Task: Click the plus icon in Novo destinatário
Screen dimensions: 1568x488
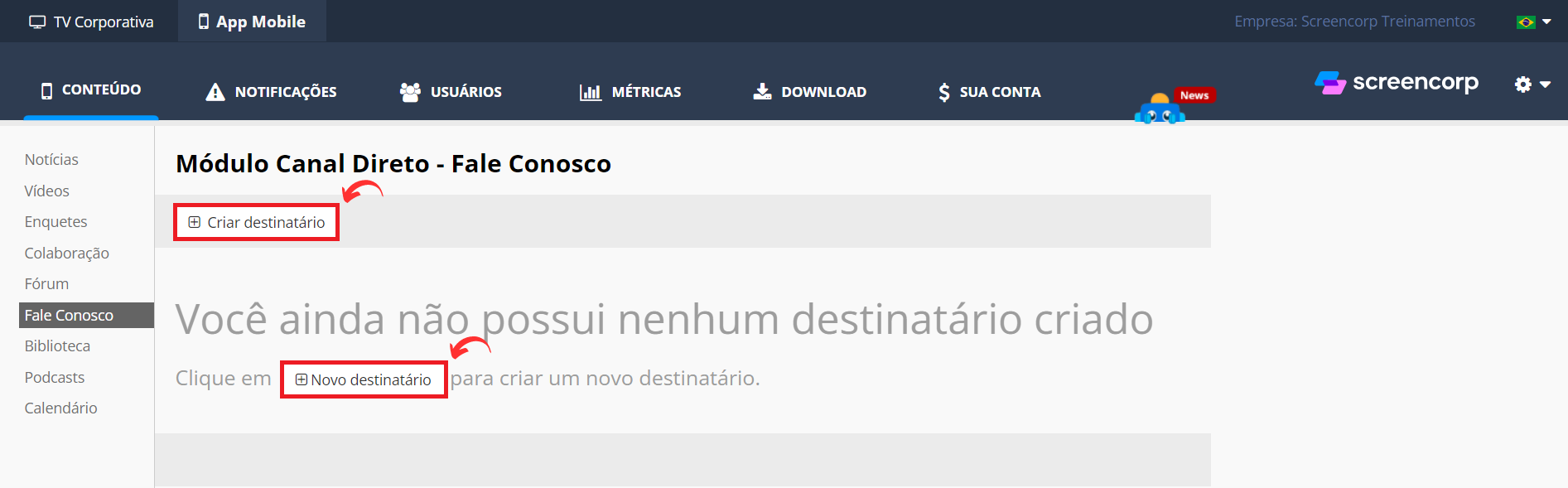Action: click(302, 379)
